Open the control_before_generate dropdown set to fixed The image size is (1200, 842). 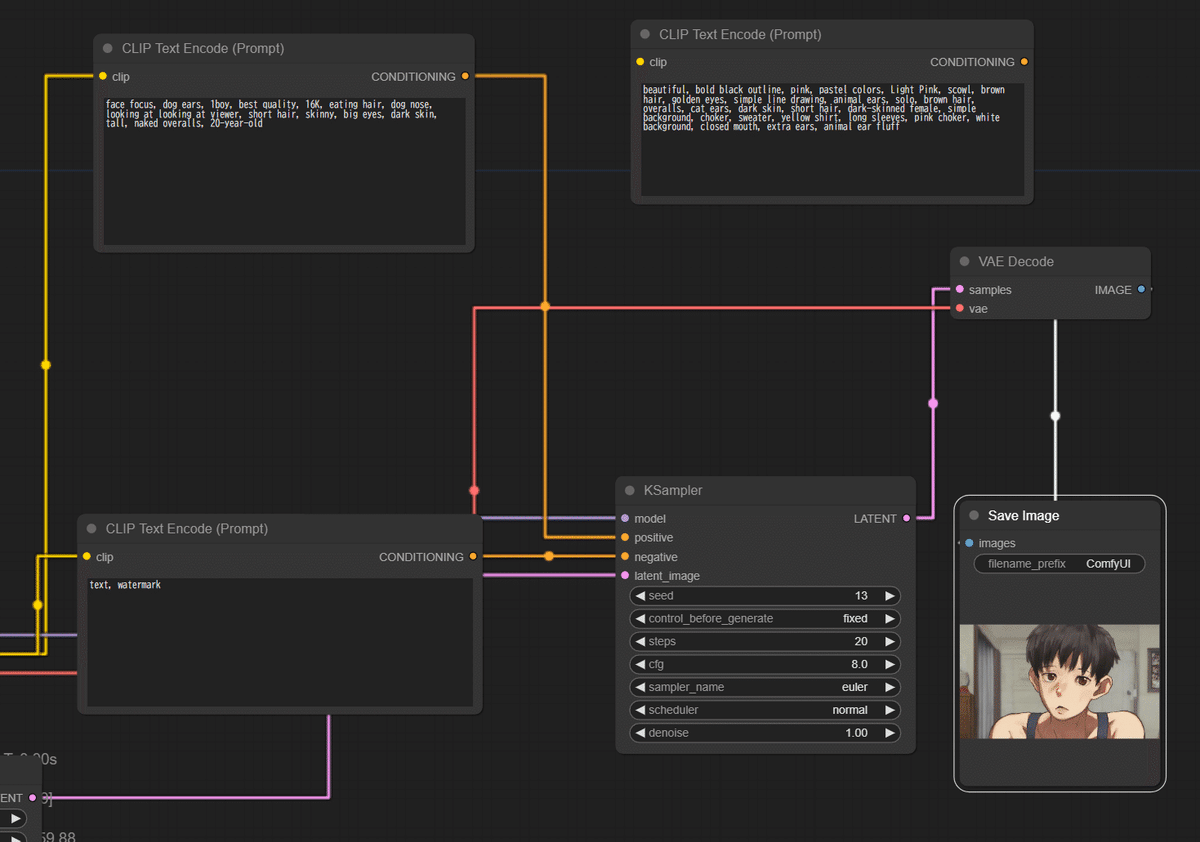[x=765, y=618]
